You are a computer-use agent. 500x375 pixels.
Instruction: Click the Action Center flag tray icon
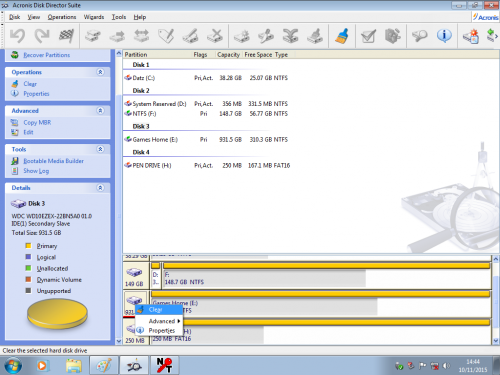pos(423,366)
